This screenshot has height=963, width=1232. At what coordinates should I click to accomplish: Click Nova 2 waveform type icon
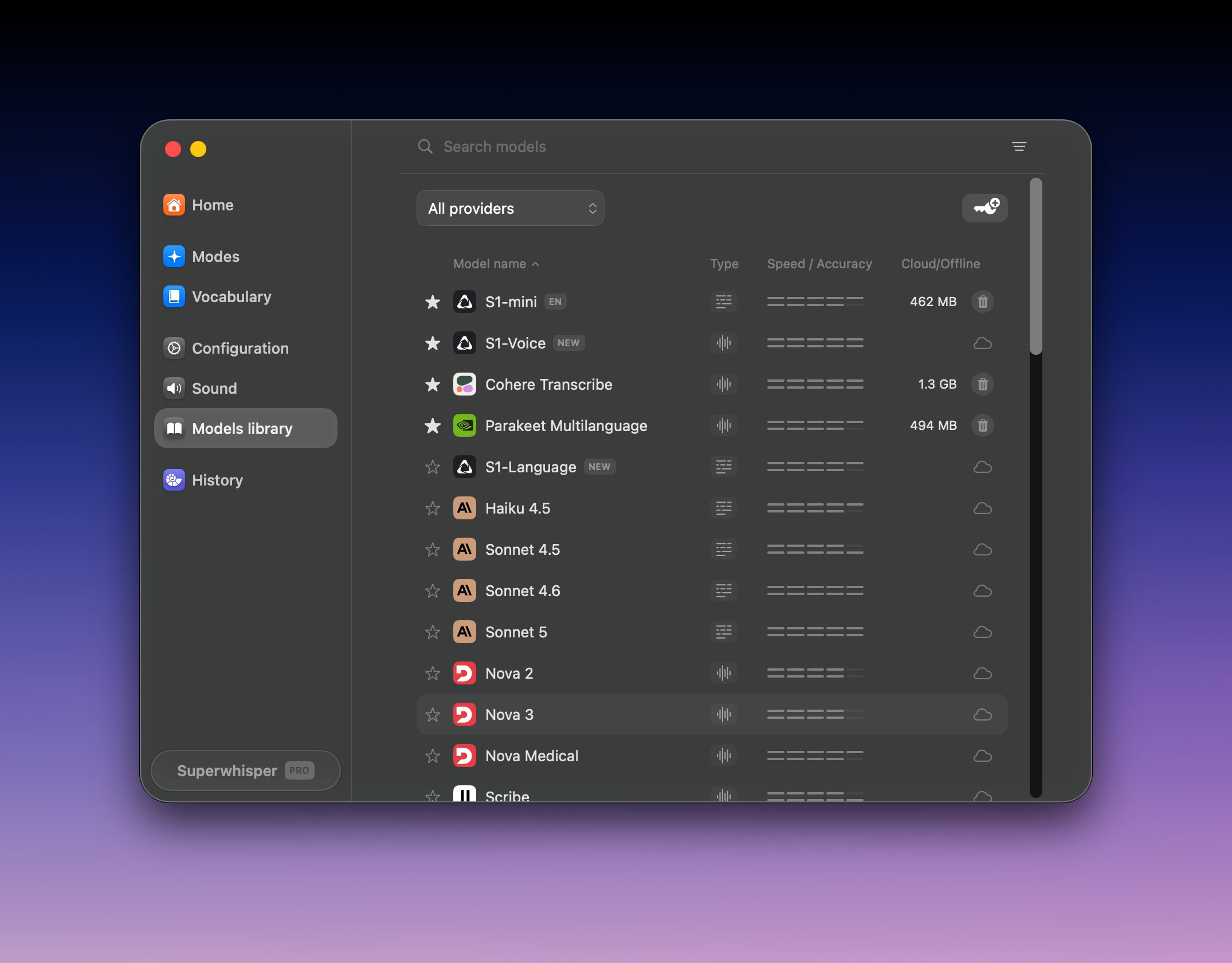pyautogui.click(x=724, y=673)
